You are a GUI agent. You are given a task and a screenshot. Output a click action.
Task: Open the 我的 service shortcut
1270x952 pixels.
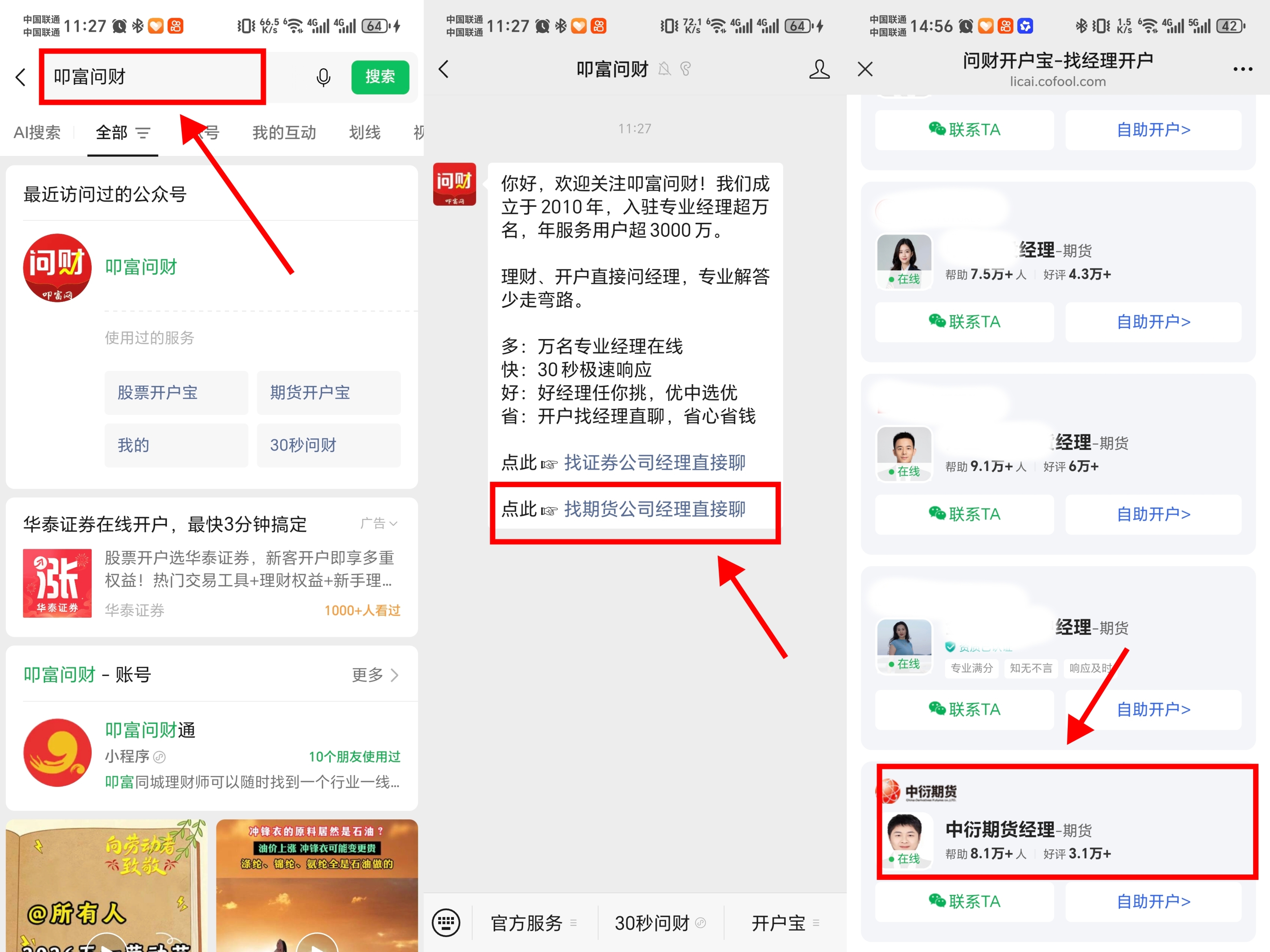coord(176,445)
